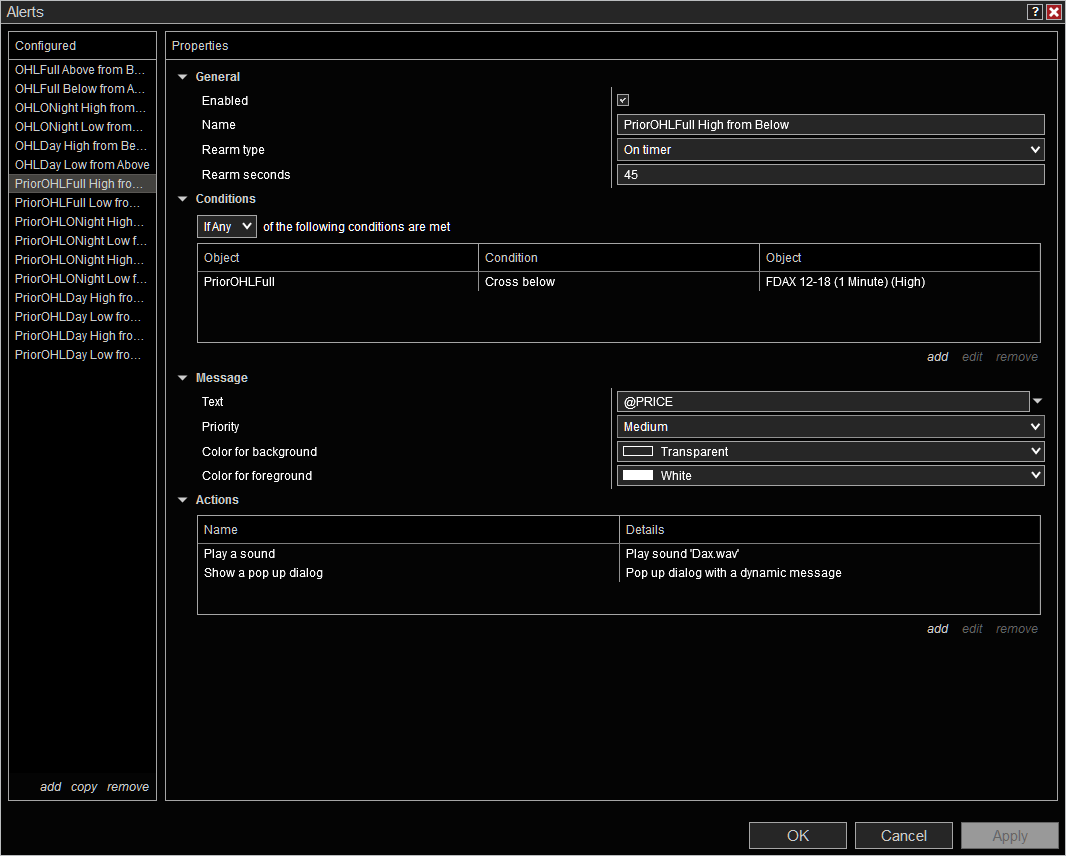
Task: Collapse the Message section
Action: pos(182,378)
